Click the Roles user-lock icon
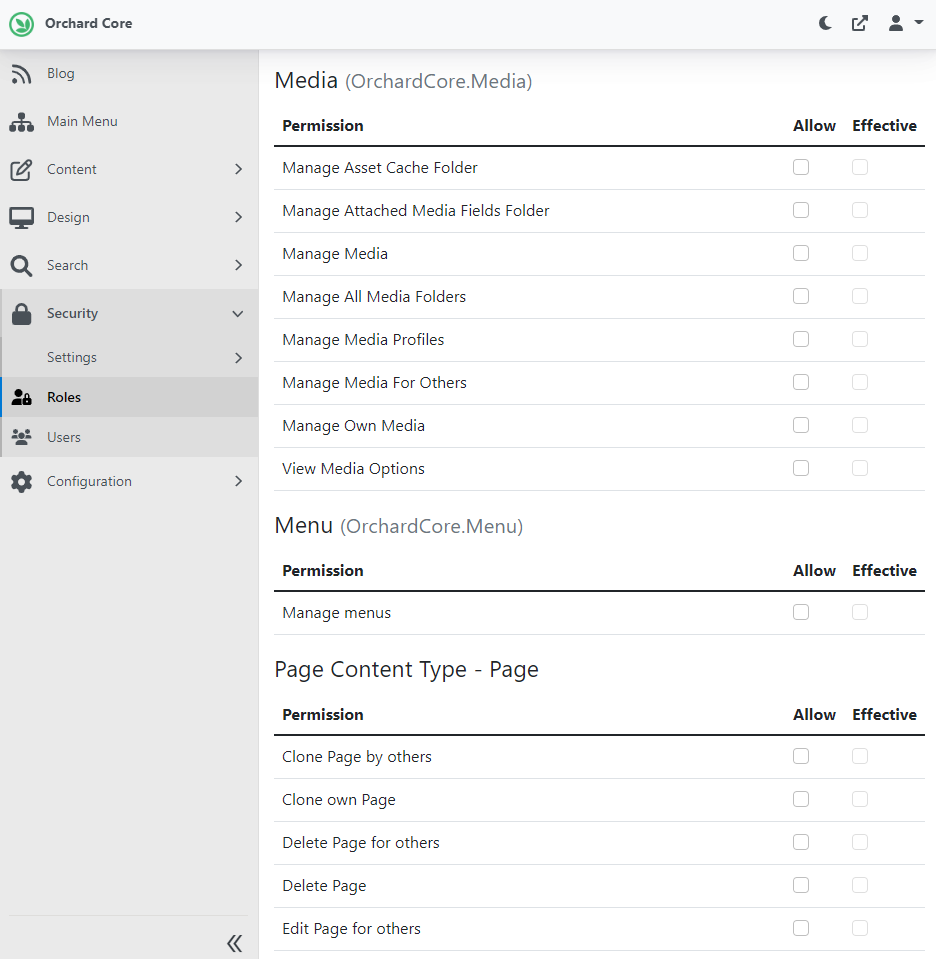This screenshot has width=936, height=959. point(21,398)
